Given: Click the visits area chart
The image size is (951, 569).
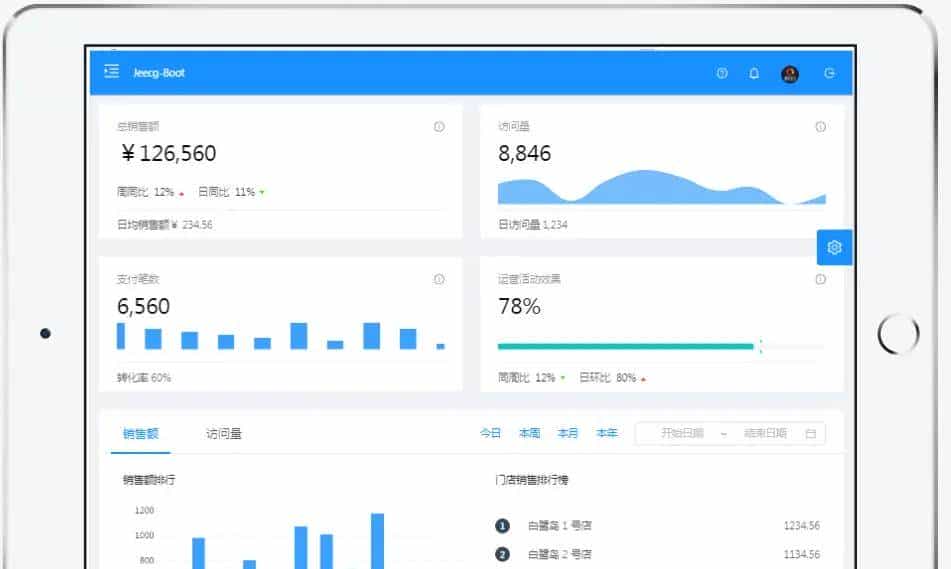Looking at the screenshot, I should (x=662, y=187).
